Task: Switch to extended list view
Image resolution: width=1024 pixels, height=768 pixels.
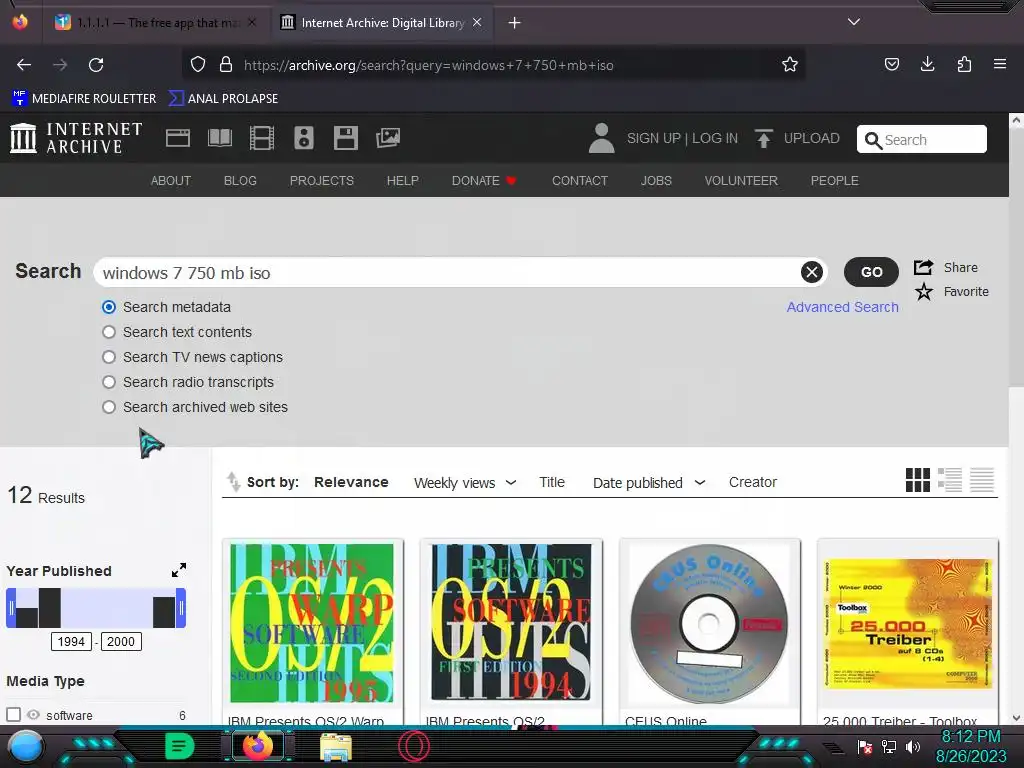Action: (950, 480)
